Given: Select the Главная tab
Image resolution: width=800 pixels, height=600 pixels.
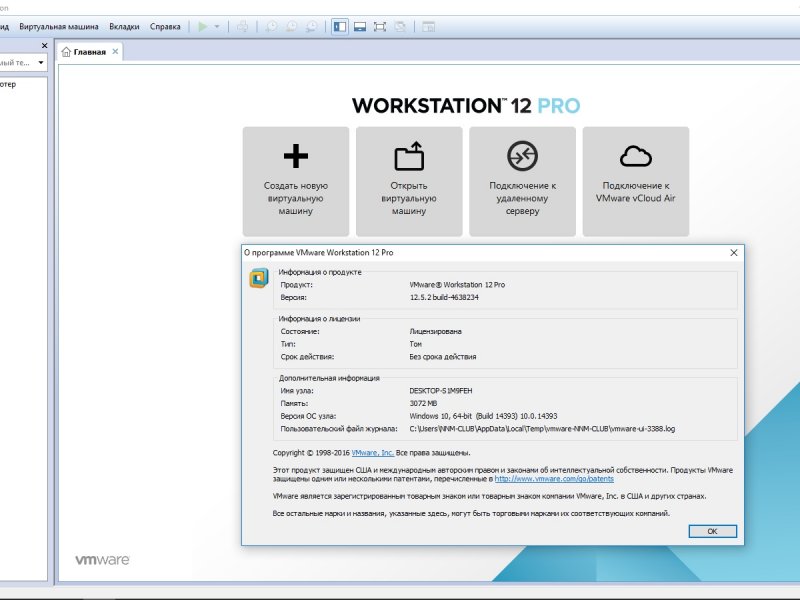Looking at the screenshot, I should pos(90,52).
